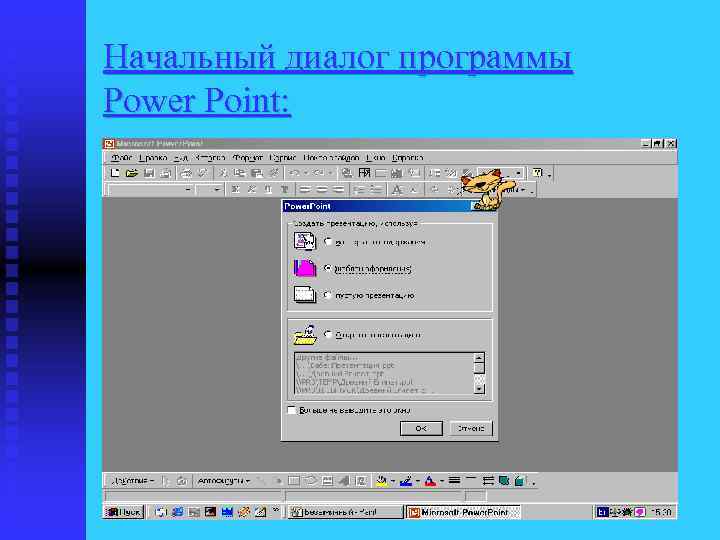Open the 'Правка' menu
This screenshot has height=540, width=720.
(153, 158)
